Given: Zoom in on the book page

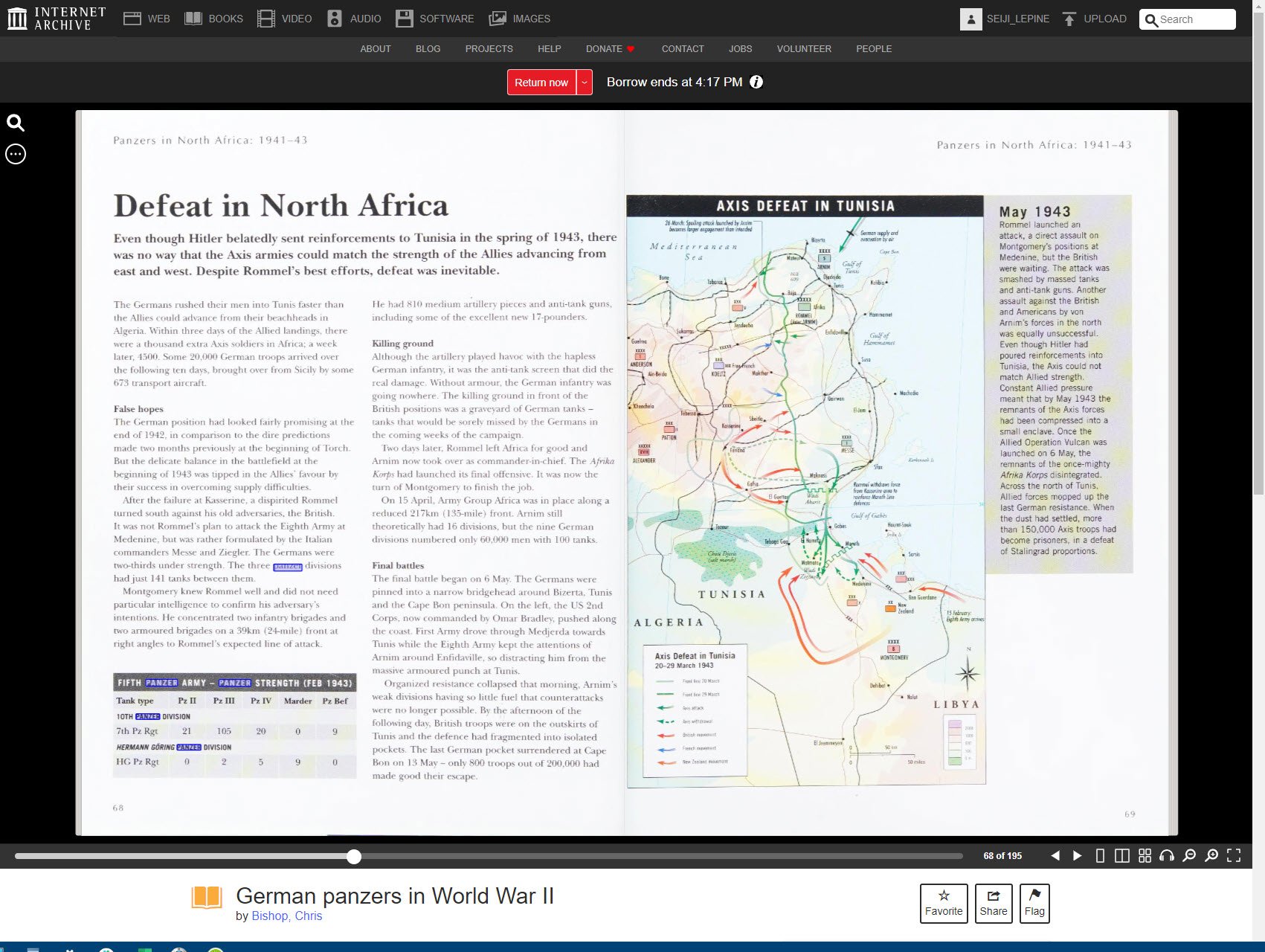Looking at the screenshot, I should (1211, 856).
